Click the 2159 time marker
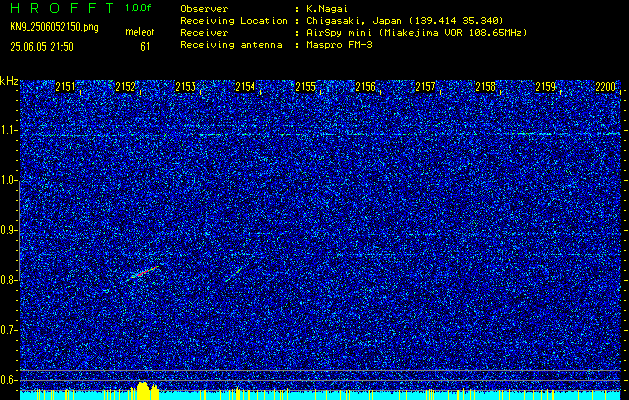This screenshot has width=629, height=400. click(546, 87)
